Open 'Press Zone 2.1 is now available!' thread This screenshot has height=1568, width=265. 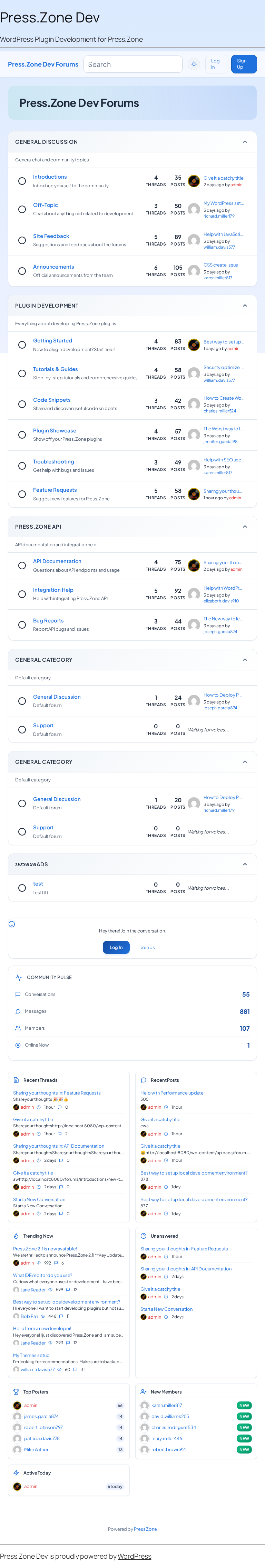click(45, 1248)
